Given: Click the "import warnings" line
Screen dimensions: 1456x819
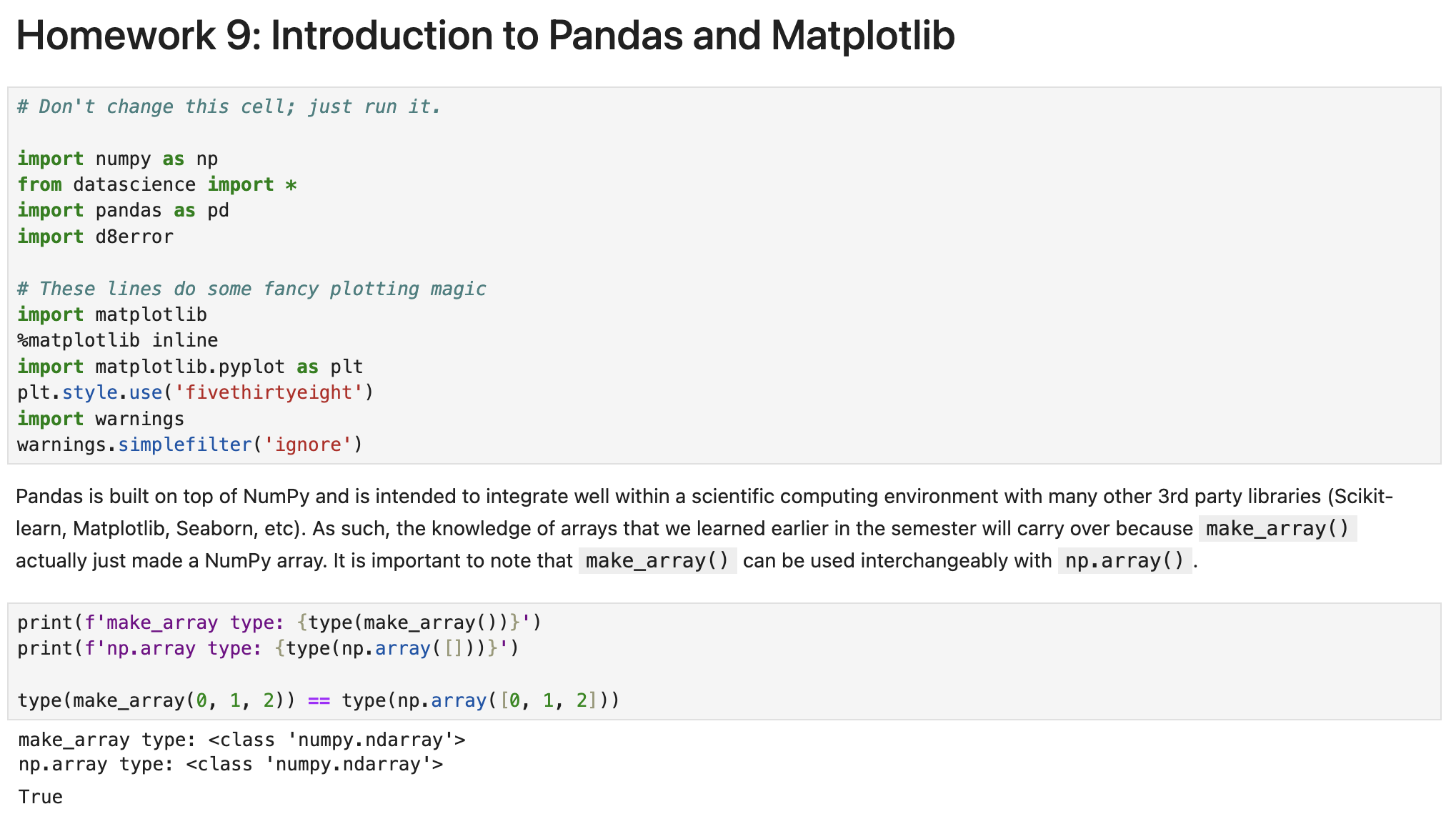Looking at the screenshot, I should click(101, 419).
